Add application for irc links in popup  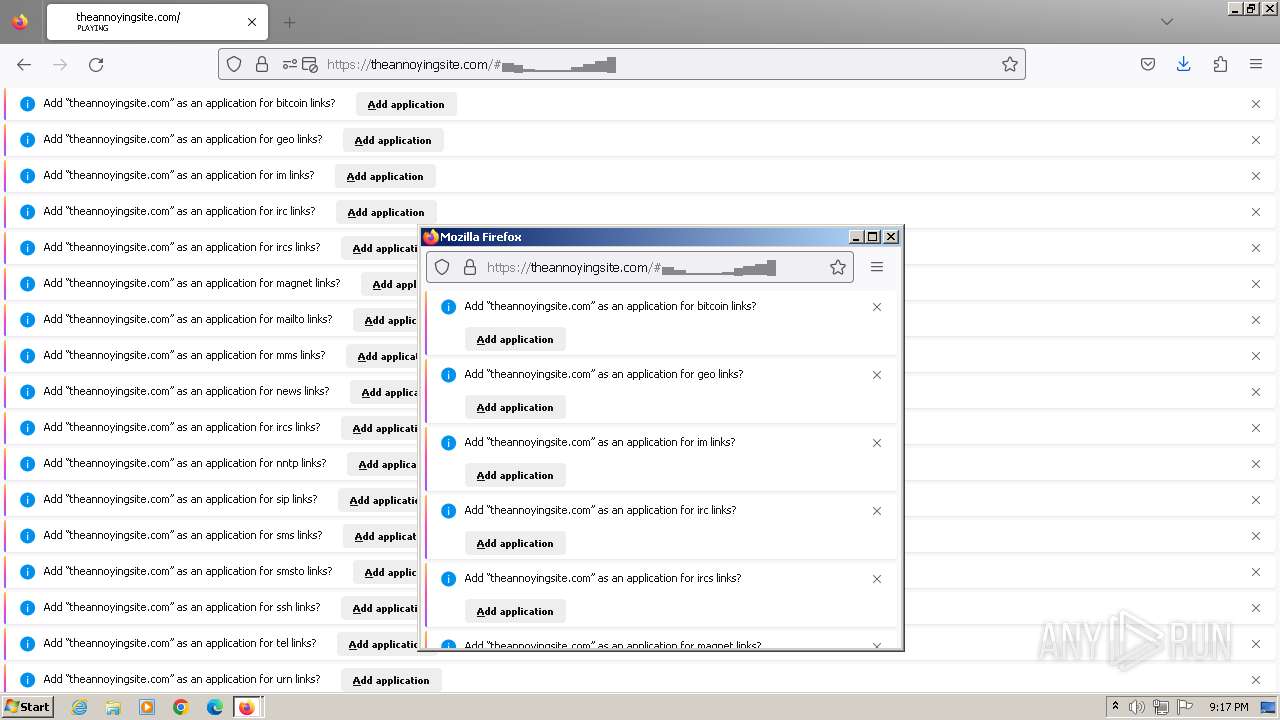[x=515, y=543]
